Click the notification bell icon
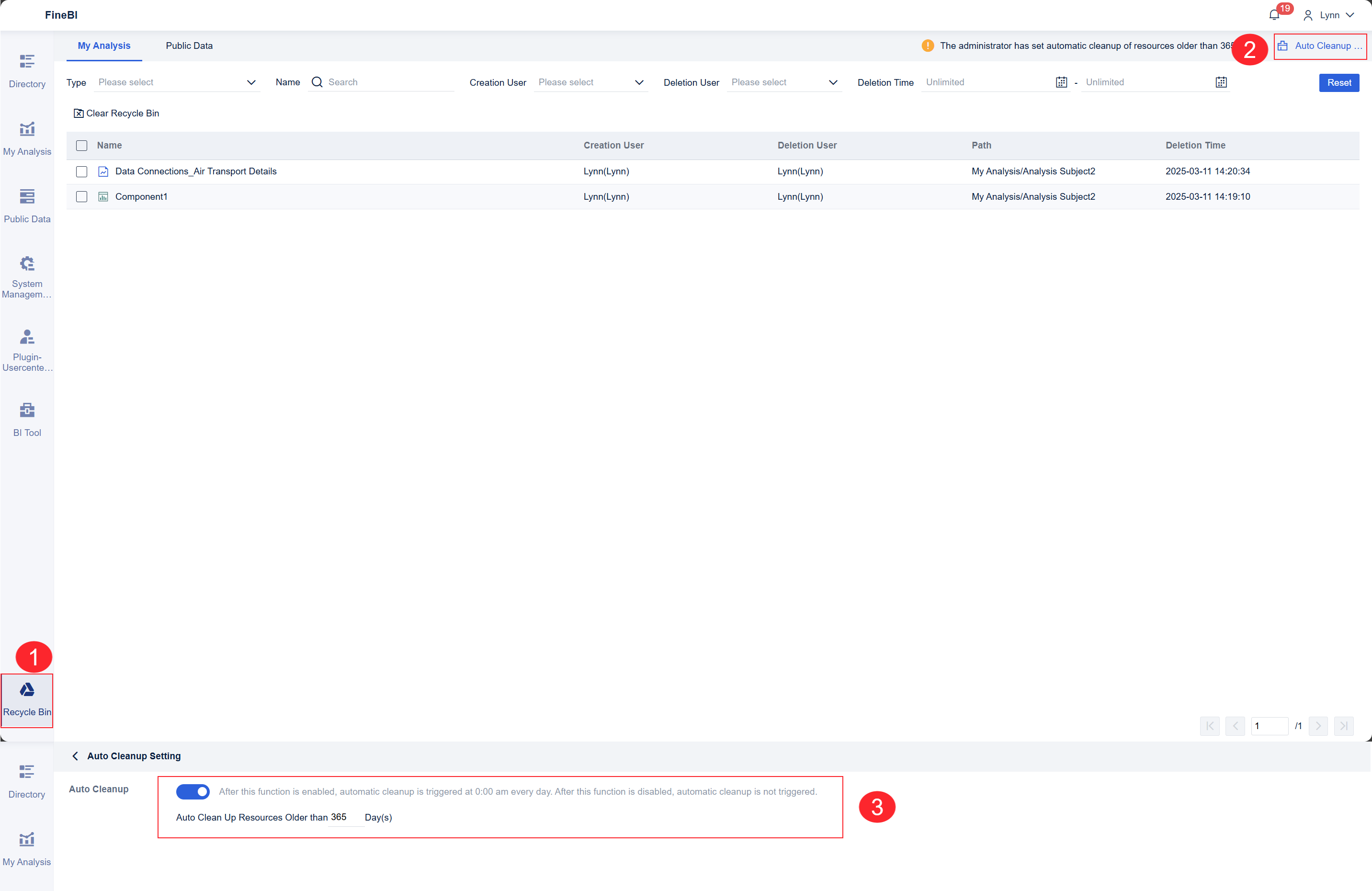The height and width of the screenshot is (891, 1372). (x=1274, y=15)
